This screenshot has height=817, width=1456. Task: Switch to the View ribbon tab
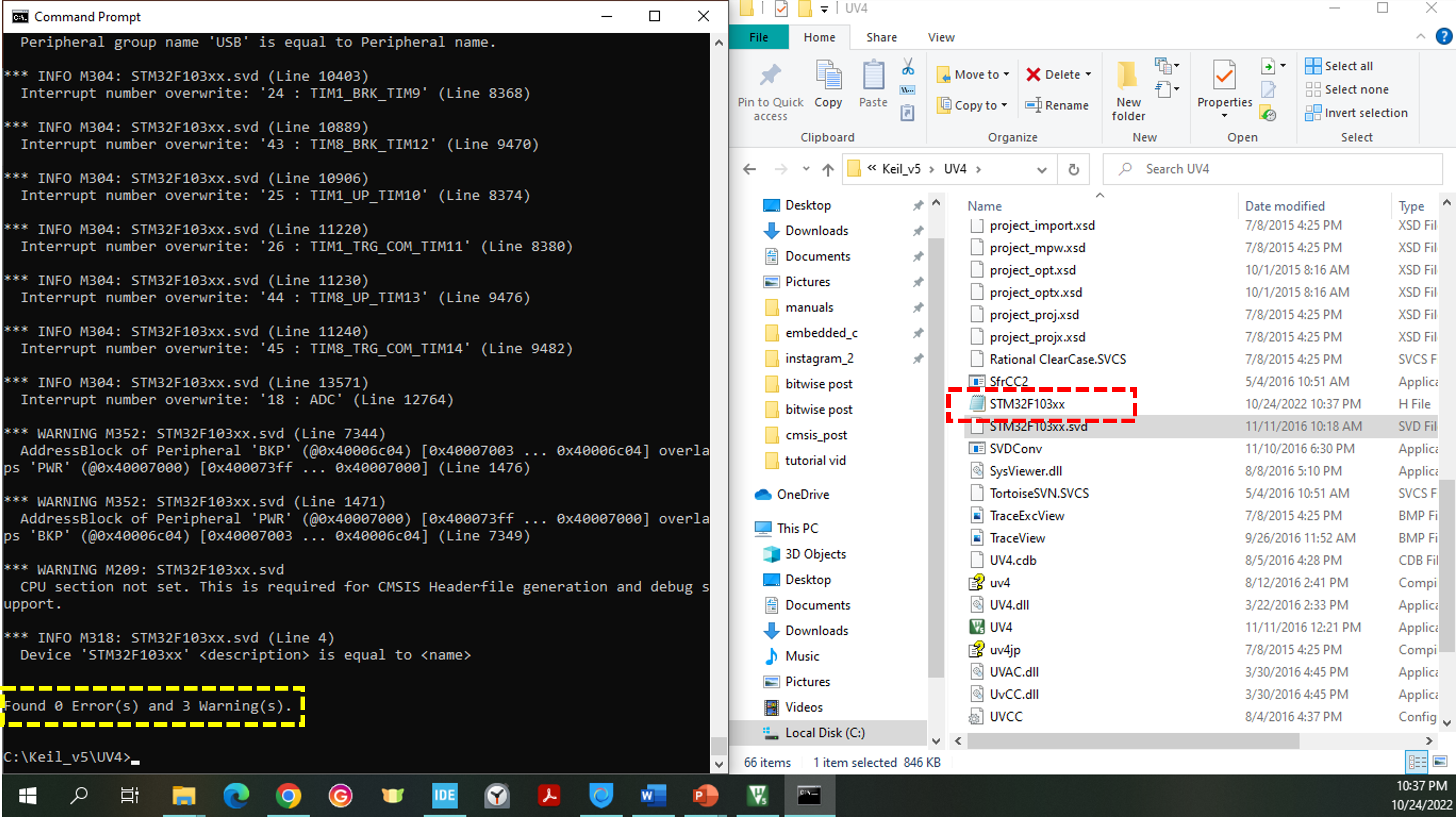click(x=941, y=37)
